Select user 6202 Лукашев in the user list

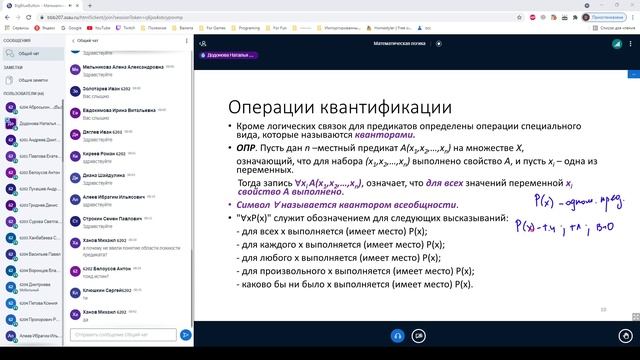pyautogui.click(x=32, y=189)
